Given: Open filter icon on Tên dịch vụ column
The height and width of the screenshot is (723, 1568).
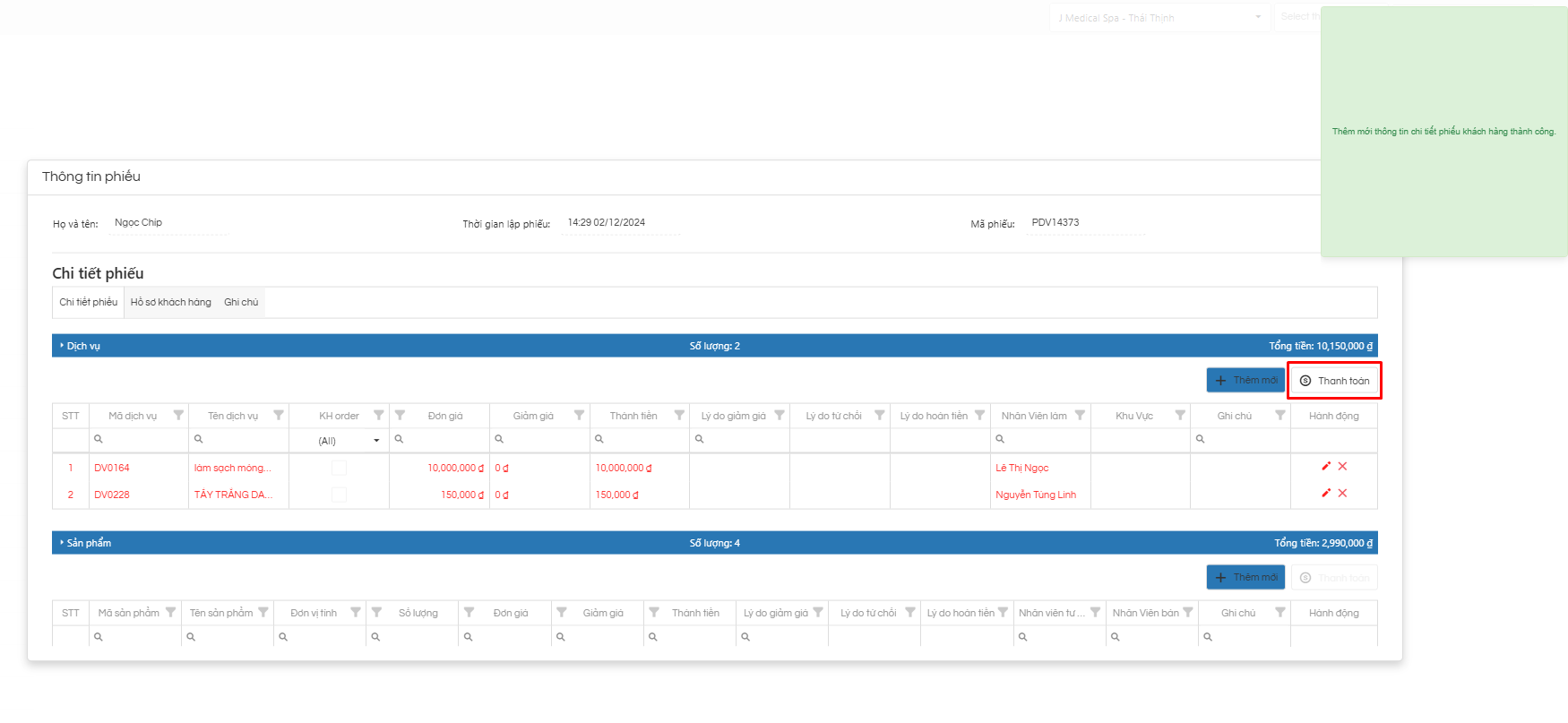Looking at the screenshot, I should click(279, 415).
